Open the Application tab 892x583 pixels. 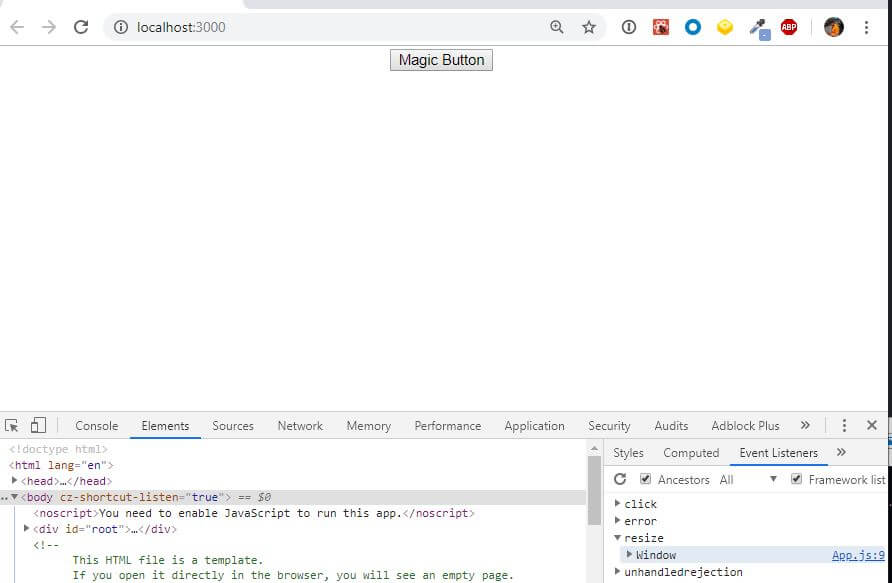[534, 425]
